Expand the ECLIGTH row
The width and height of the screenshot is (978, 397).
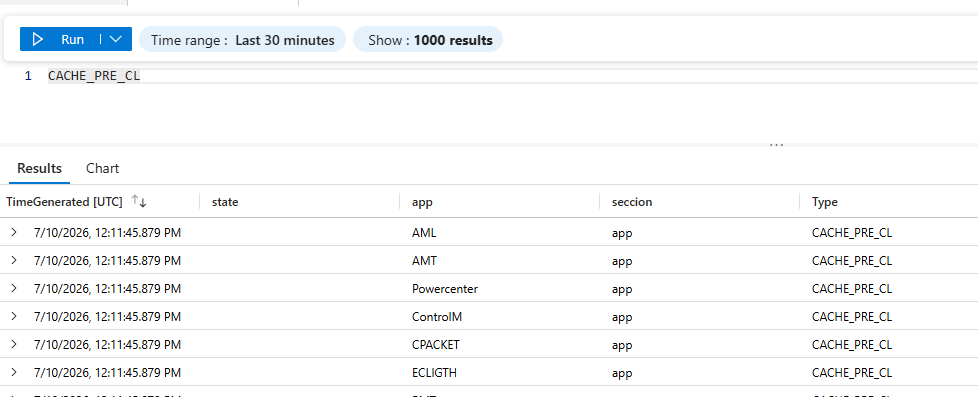[x=14, y=373]
